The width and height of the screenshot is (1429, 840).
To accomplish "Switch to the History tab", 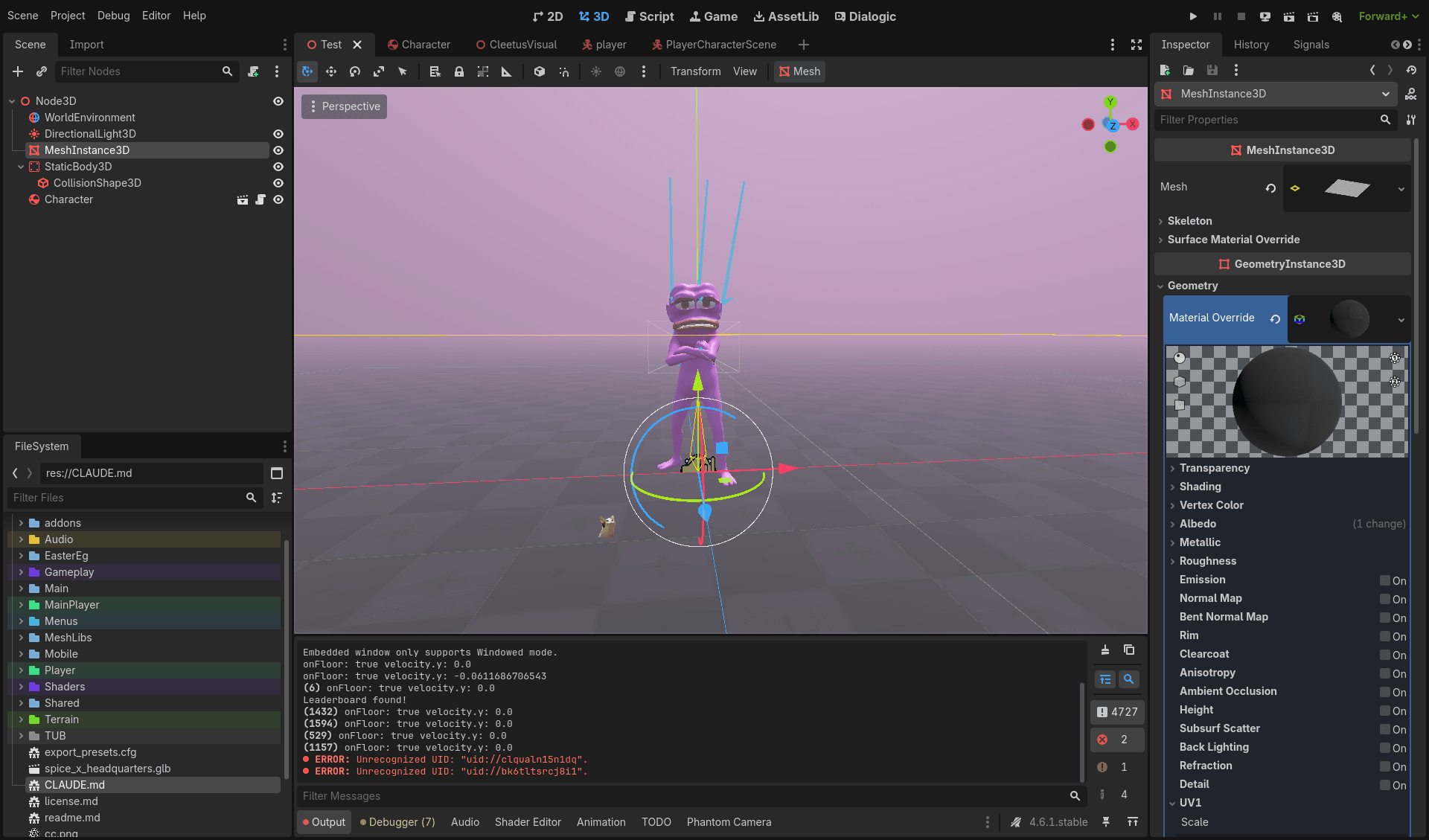I will pos(1251,45).
